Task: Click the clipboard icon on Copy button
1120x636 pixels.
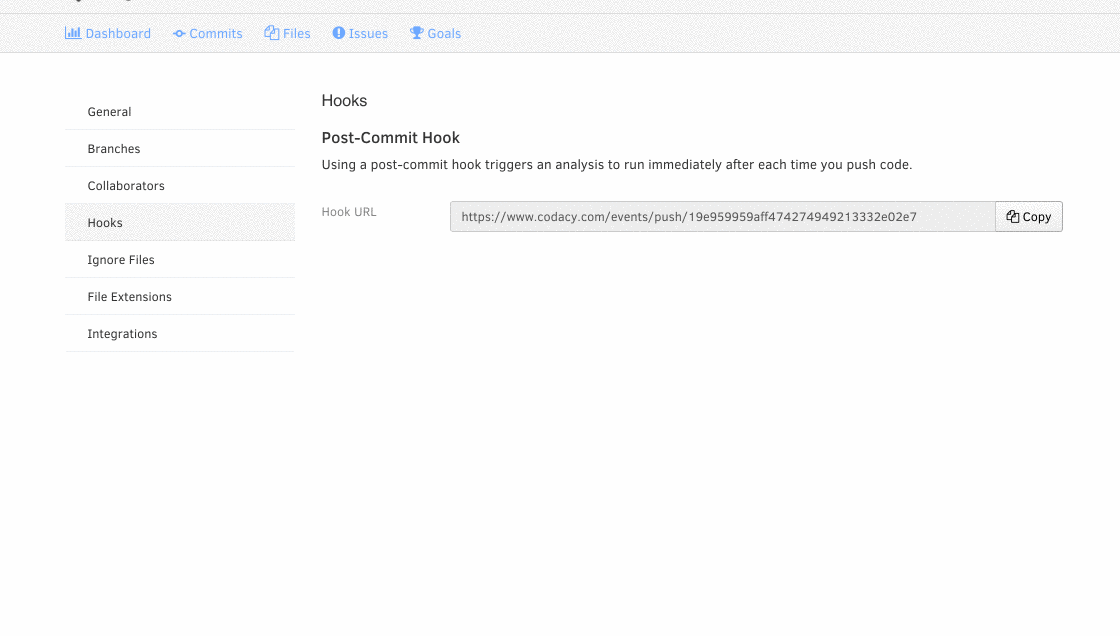Action: pyautogui.click(x=1013, y=217)
